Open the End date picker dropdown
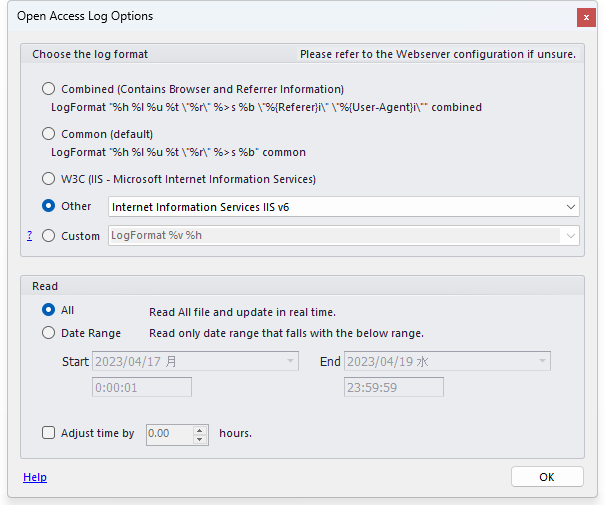The height and width of the screenshot is (505, 605). [x=541, y=361]
